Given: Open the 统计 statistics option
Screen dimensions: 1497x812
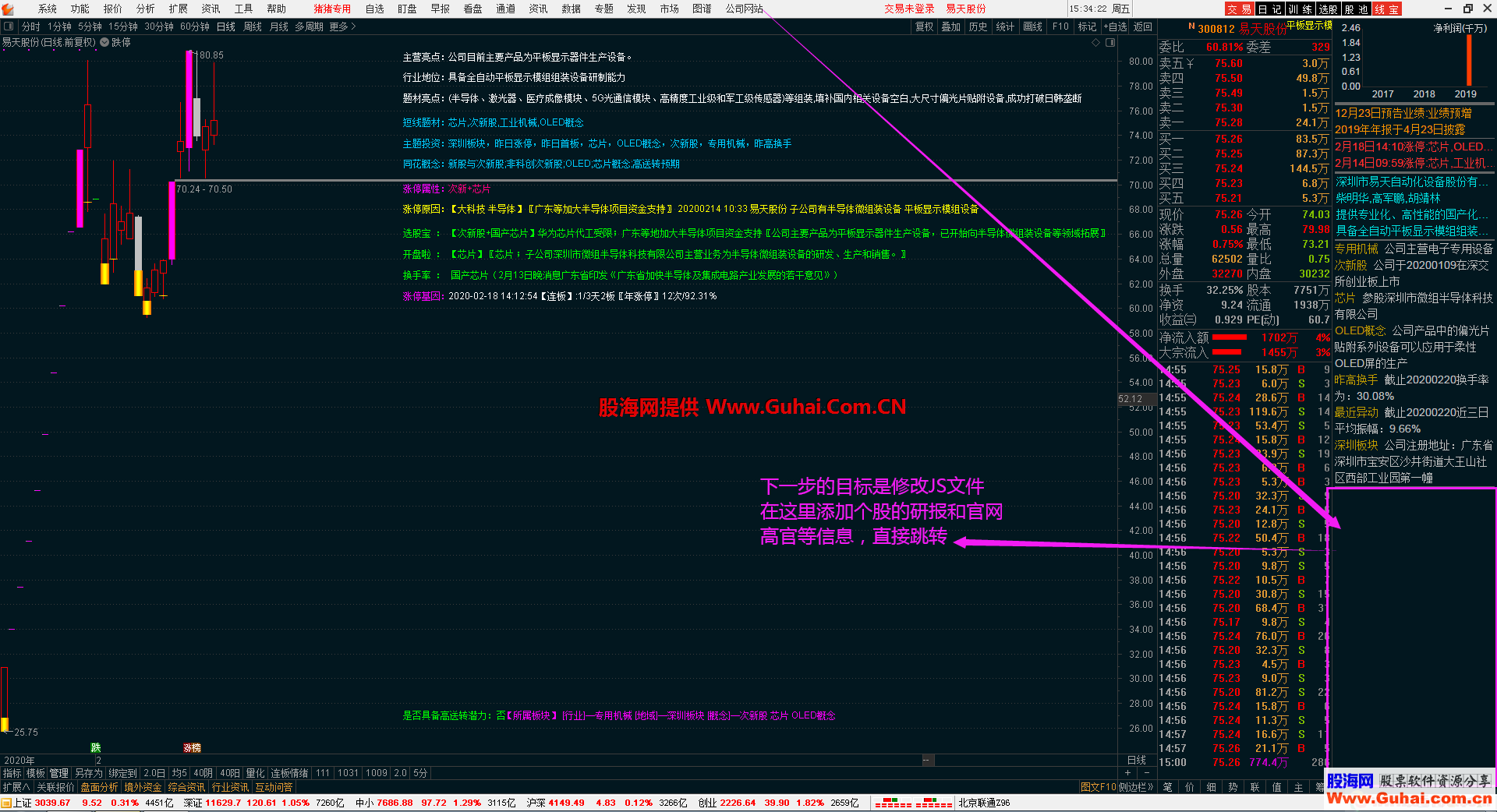Looking at the screenshot, I should coord(1005,26).
